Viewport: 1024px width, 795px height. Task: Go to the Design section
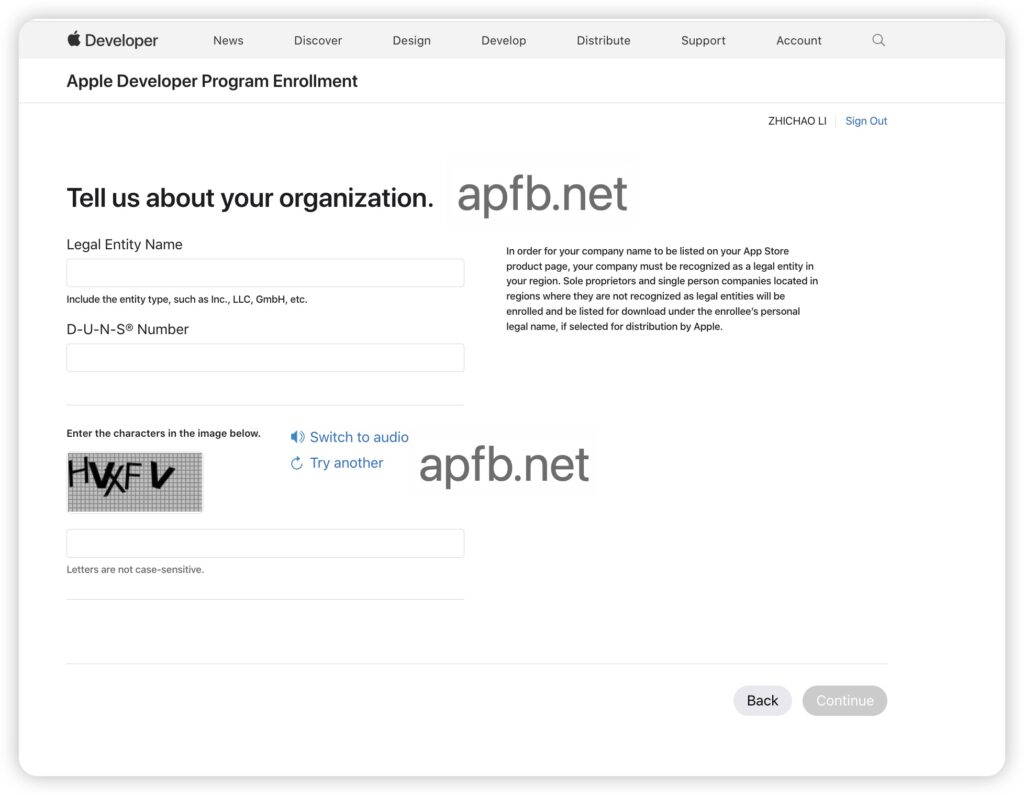(411, 41)
